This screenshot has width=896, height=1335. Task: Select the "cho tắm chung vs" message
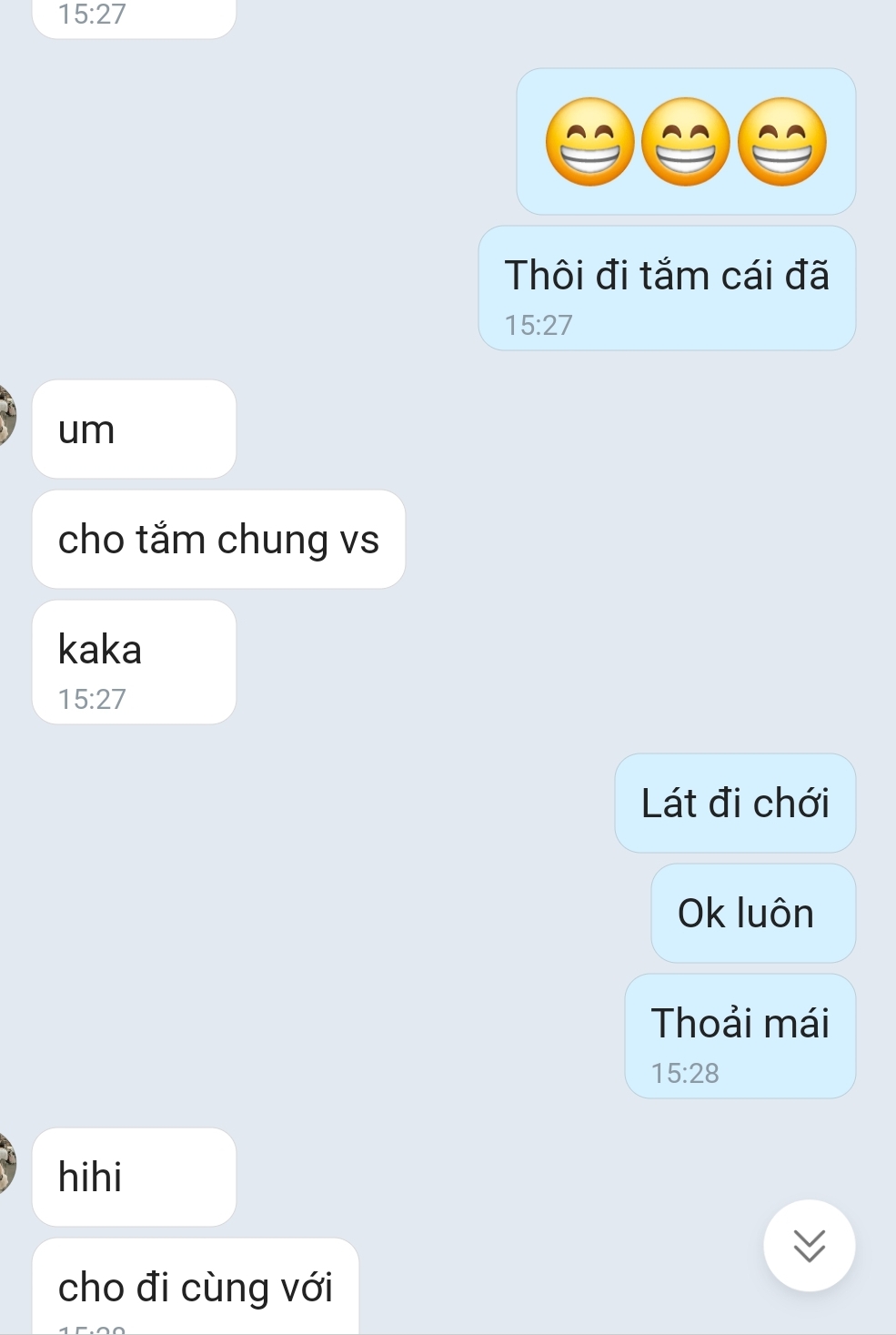click(x=218, y=539)
